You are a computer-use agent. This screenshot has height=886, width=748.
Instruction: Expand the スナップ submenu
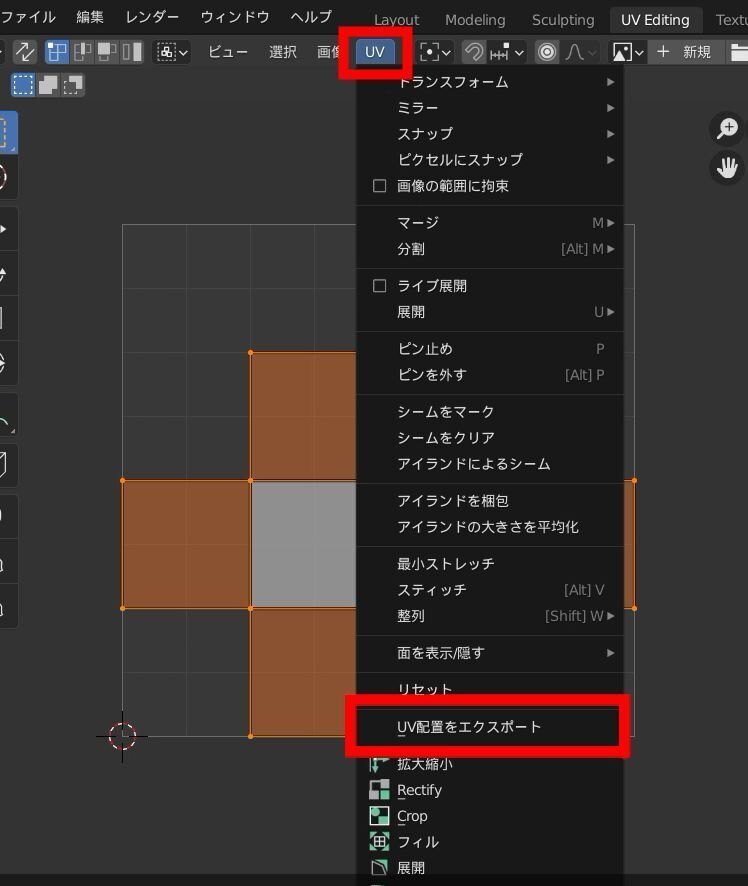[490, 134]
